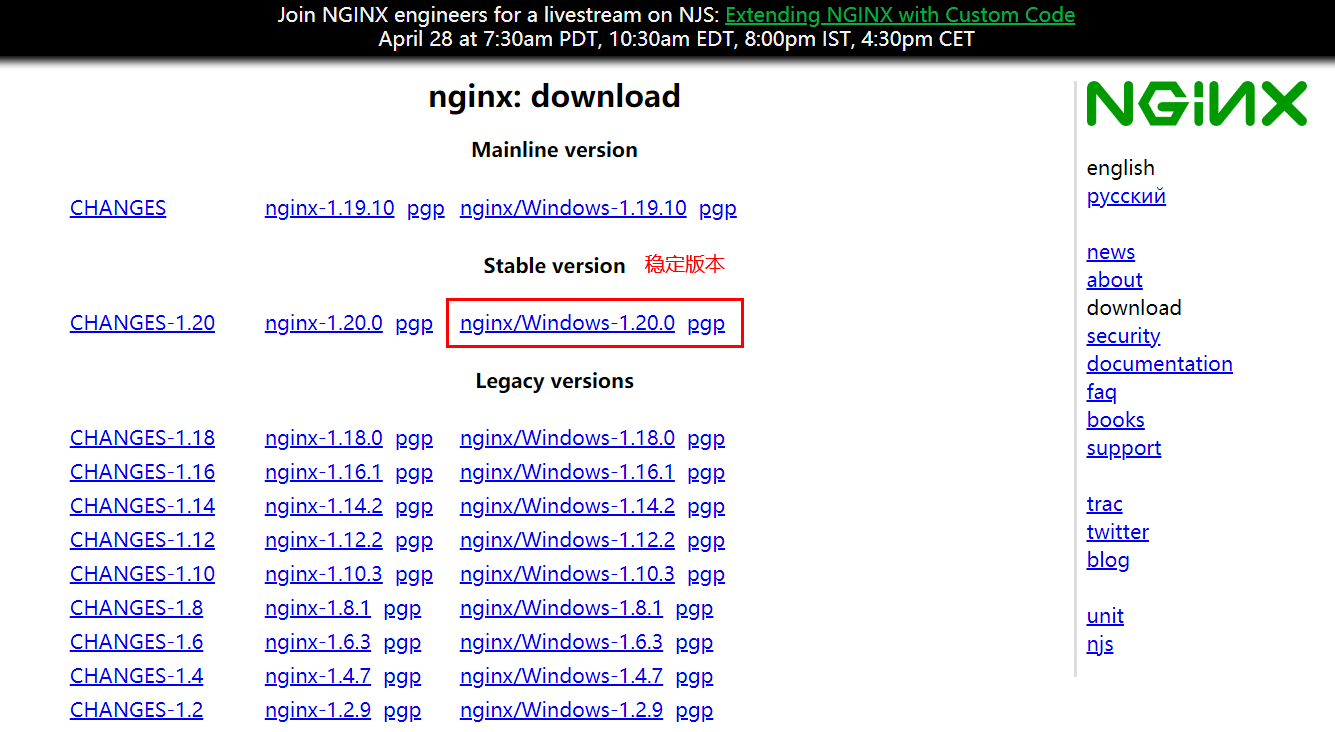
Task: Click pgp signature beside nginx/Windows-1.14.2
Action: tap(706, 506)
